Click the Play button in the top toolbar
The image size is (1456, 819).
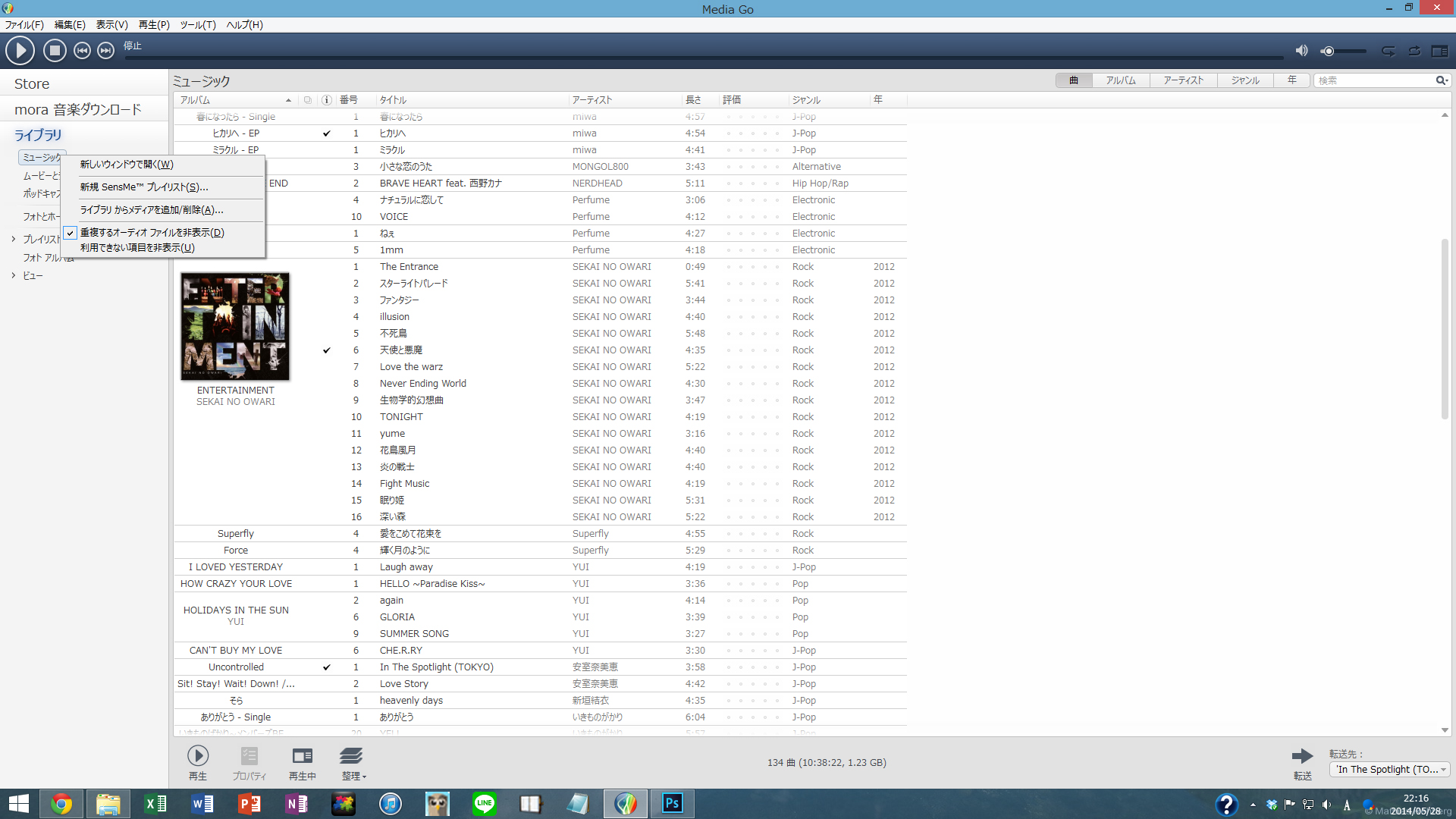coord(20,51)
